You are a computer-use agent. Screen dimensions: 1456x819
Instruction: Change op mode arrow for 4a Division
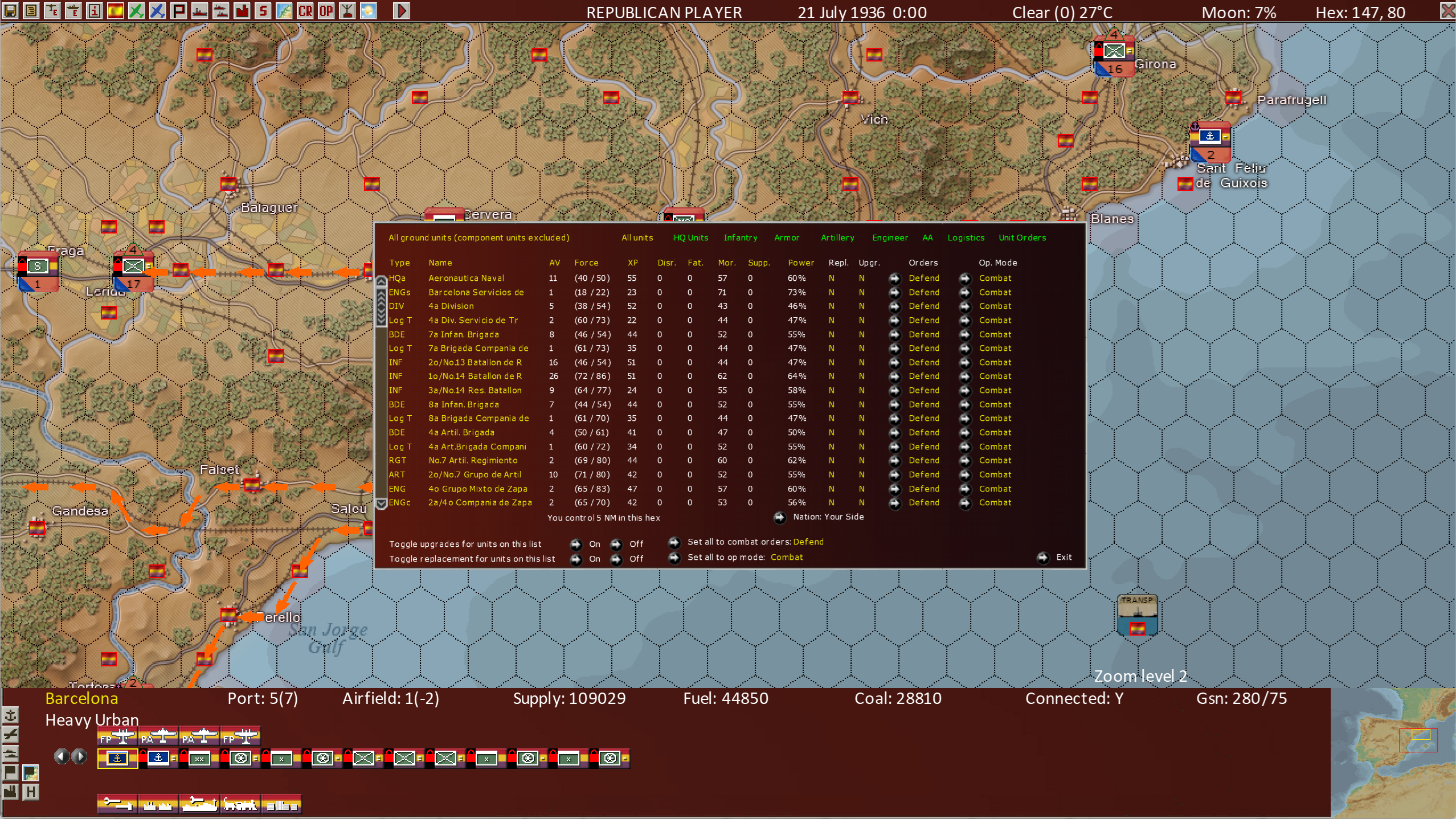[x=965, y=306]
